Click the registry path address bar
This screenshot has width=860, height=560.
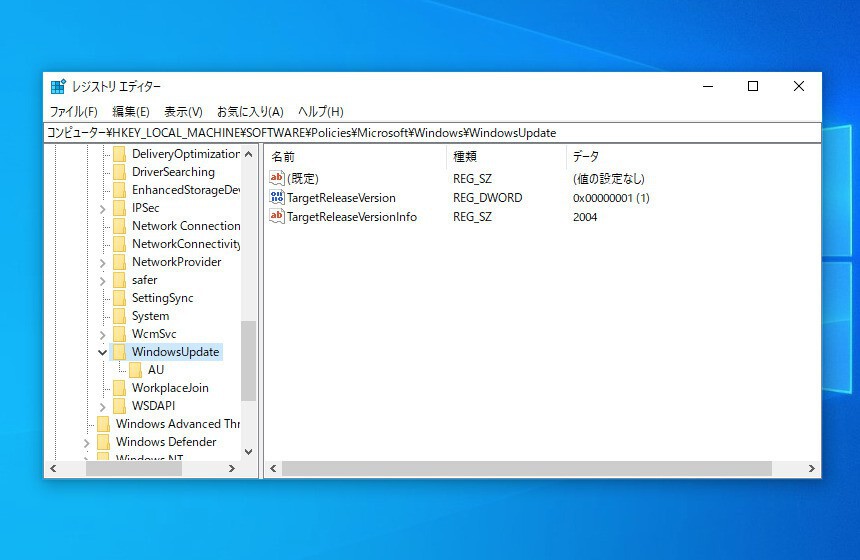click(432, 133)
